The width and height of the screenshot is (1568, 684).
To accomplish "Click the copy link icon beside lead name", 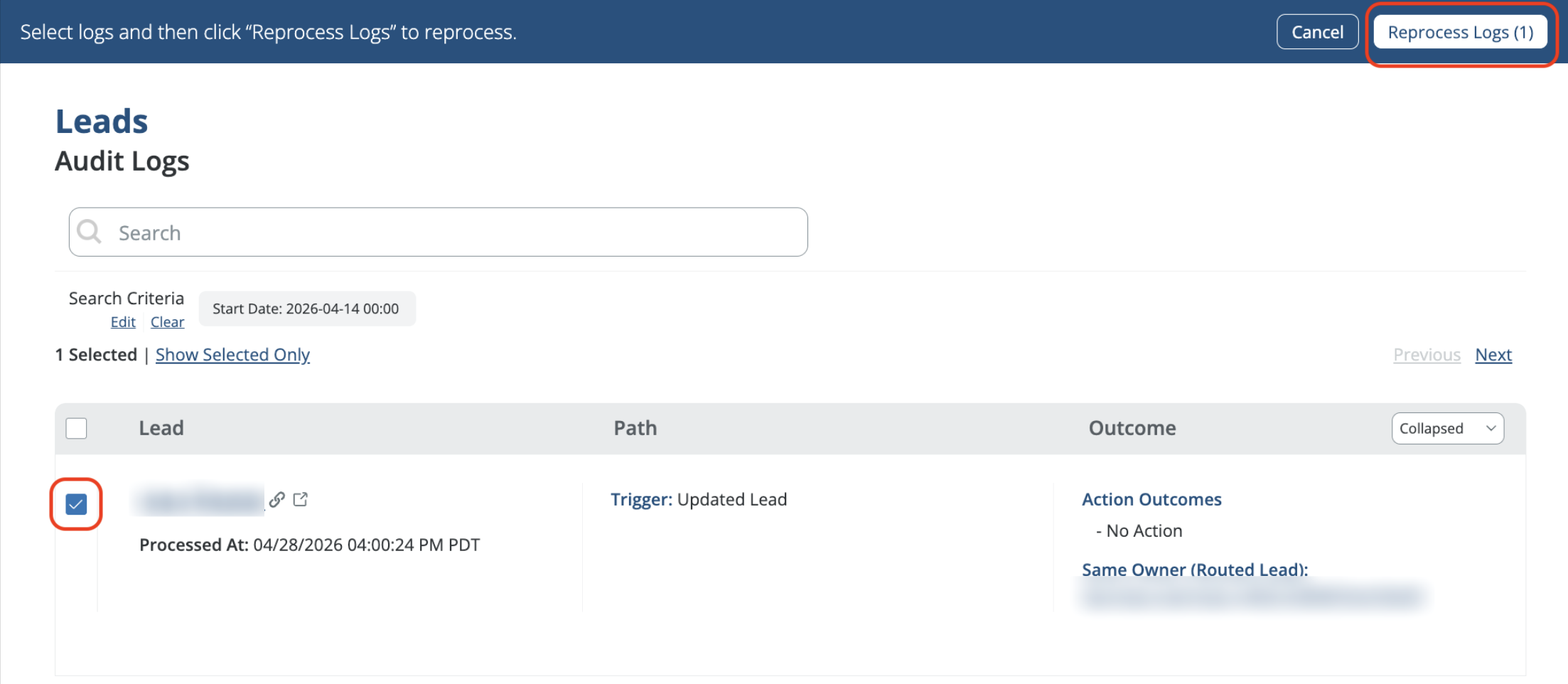I will pos(277,500).
